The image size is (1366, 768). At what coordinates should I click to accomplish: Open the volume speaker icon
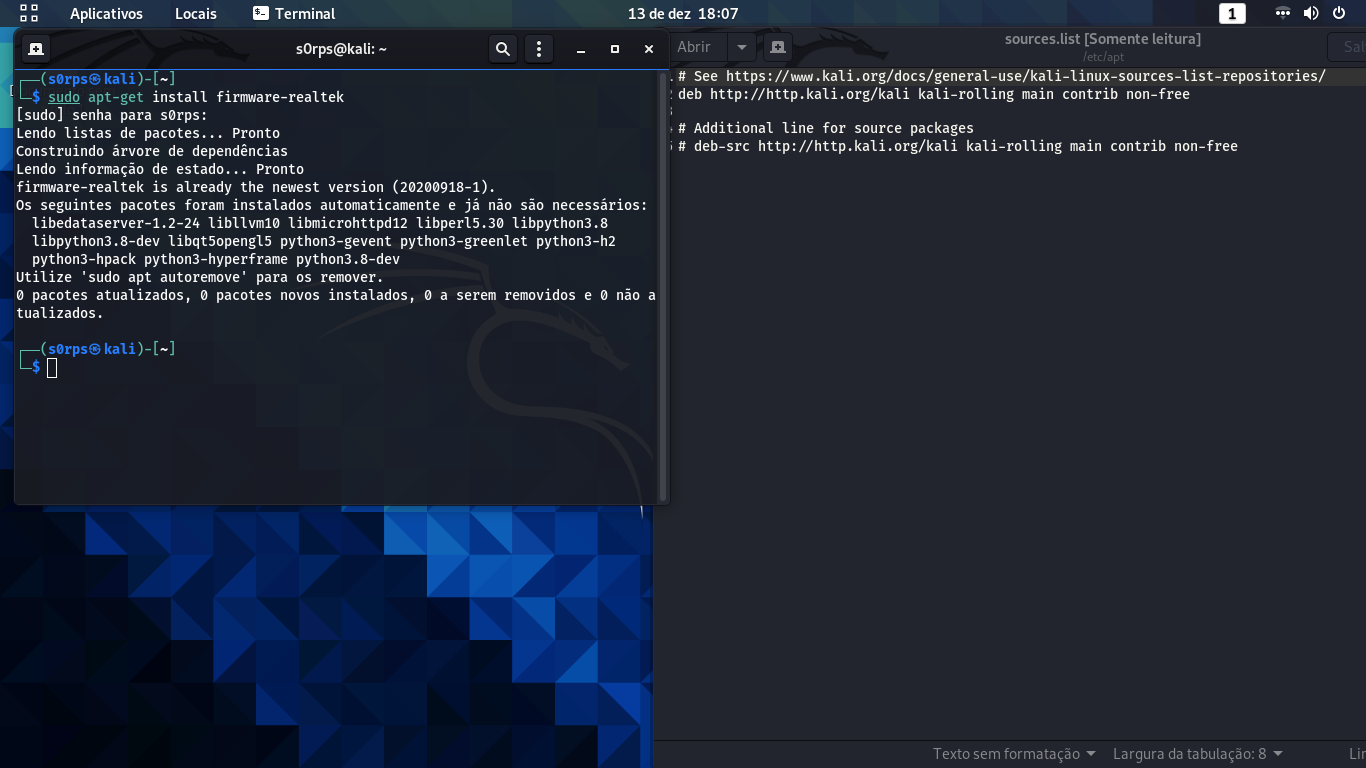click(1311, 14)
